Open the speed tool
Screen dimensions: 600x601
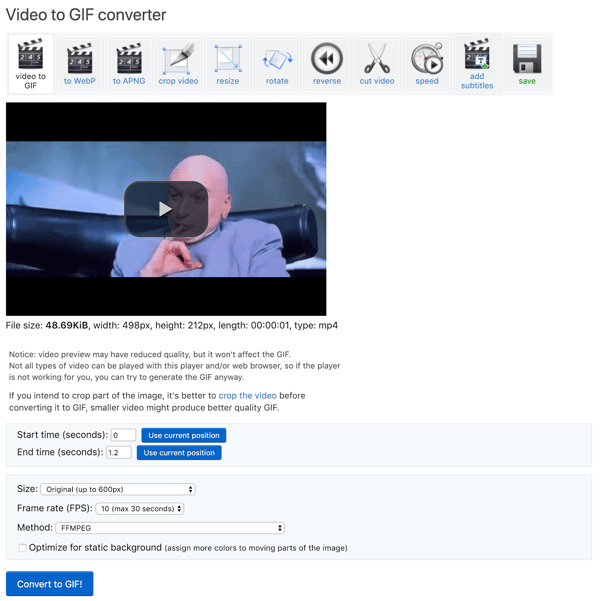tap(427, 64)
